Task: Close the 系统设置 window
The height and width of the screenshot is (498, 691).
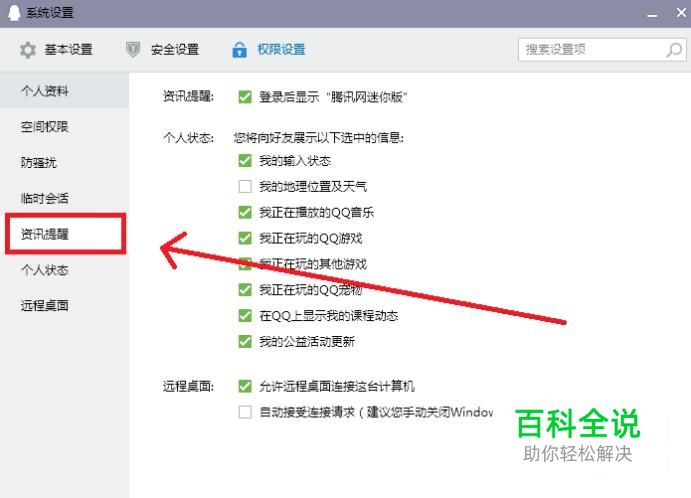Action: click(681, 13)
